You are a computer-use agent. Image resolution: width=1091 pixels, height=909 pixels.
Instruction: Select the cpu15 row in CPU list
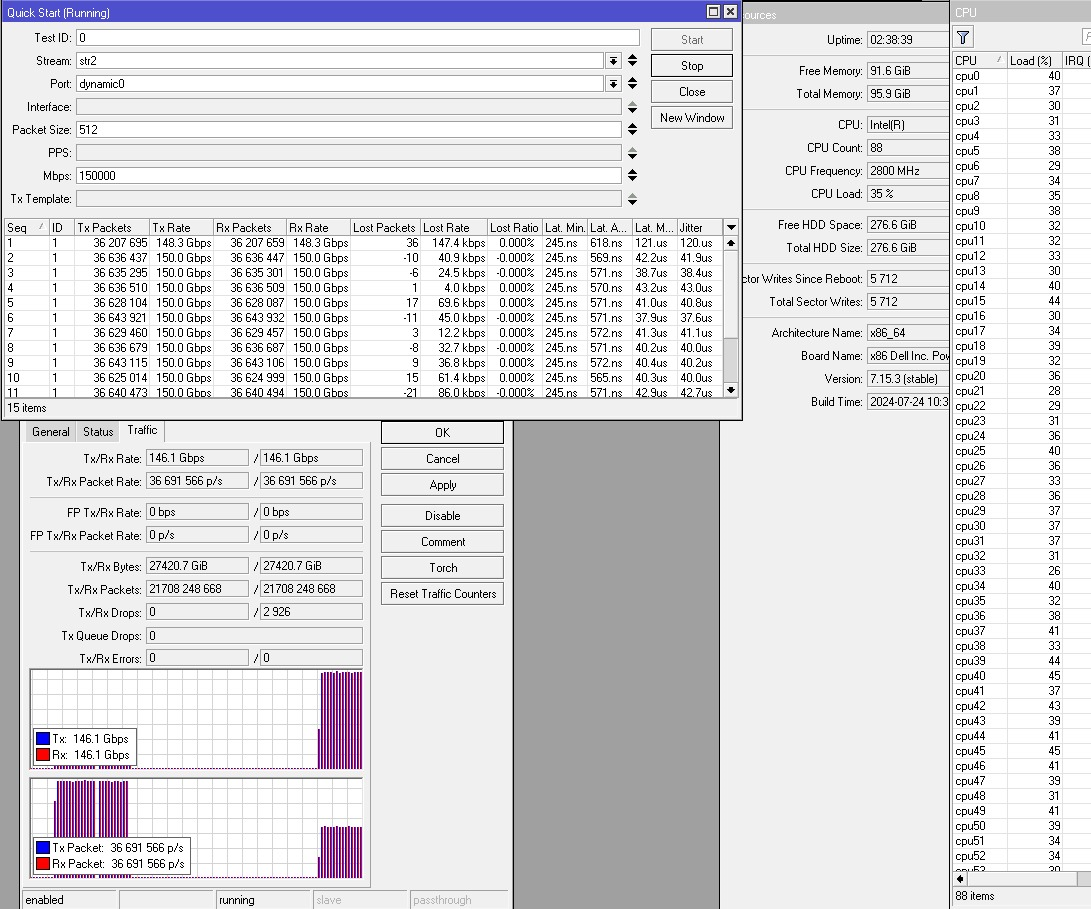coord(1021,301)
